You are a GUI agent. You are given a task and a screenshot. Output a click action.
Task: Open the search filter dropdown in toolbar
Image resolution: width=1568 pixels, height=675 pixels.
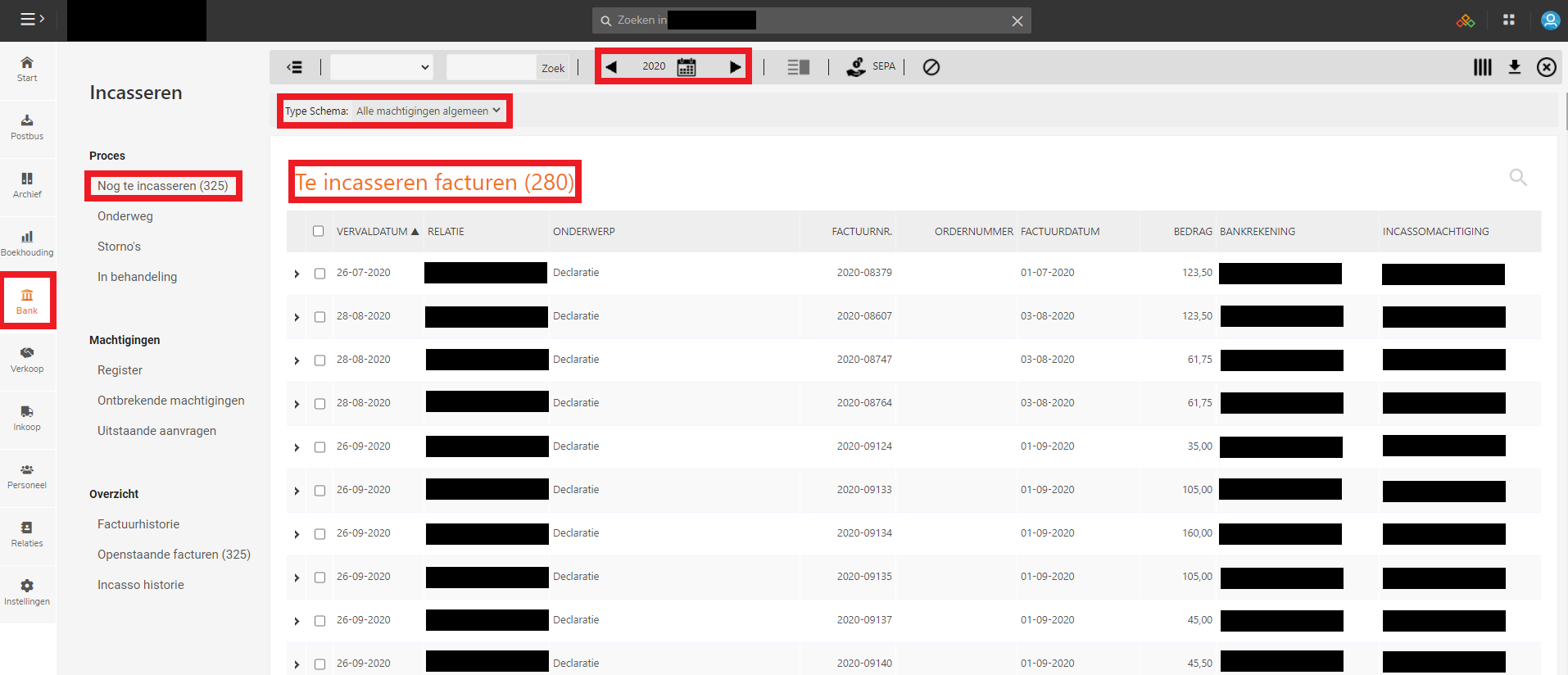(x=381, y=67)
